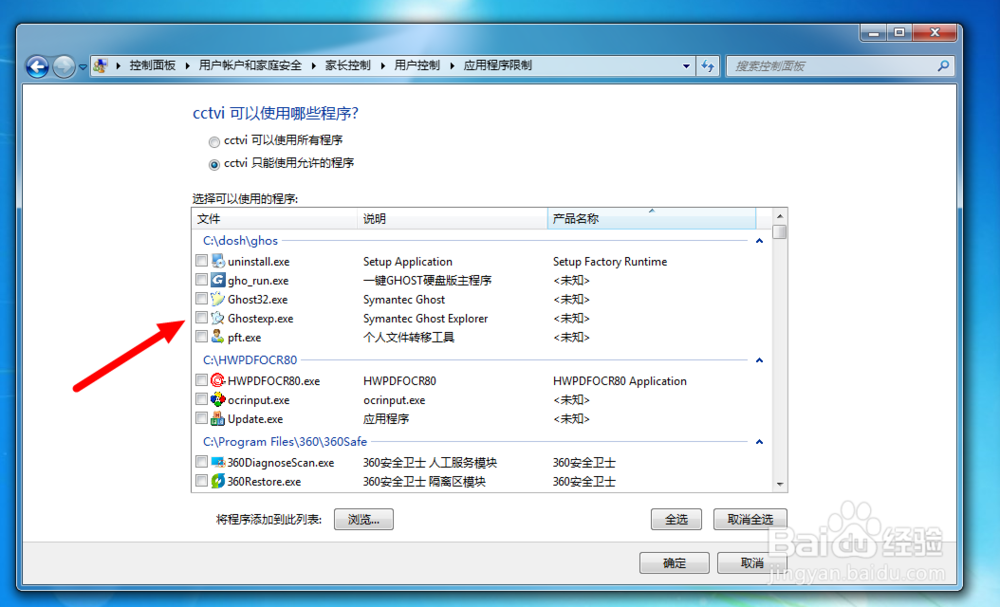
Task: Click the program list scrollbar thumb
Action: [x=779, y=232]
